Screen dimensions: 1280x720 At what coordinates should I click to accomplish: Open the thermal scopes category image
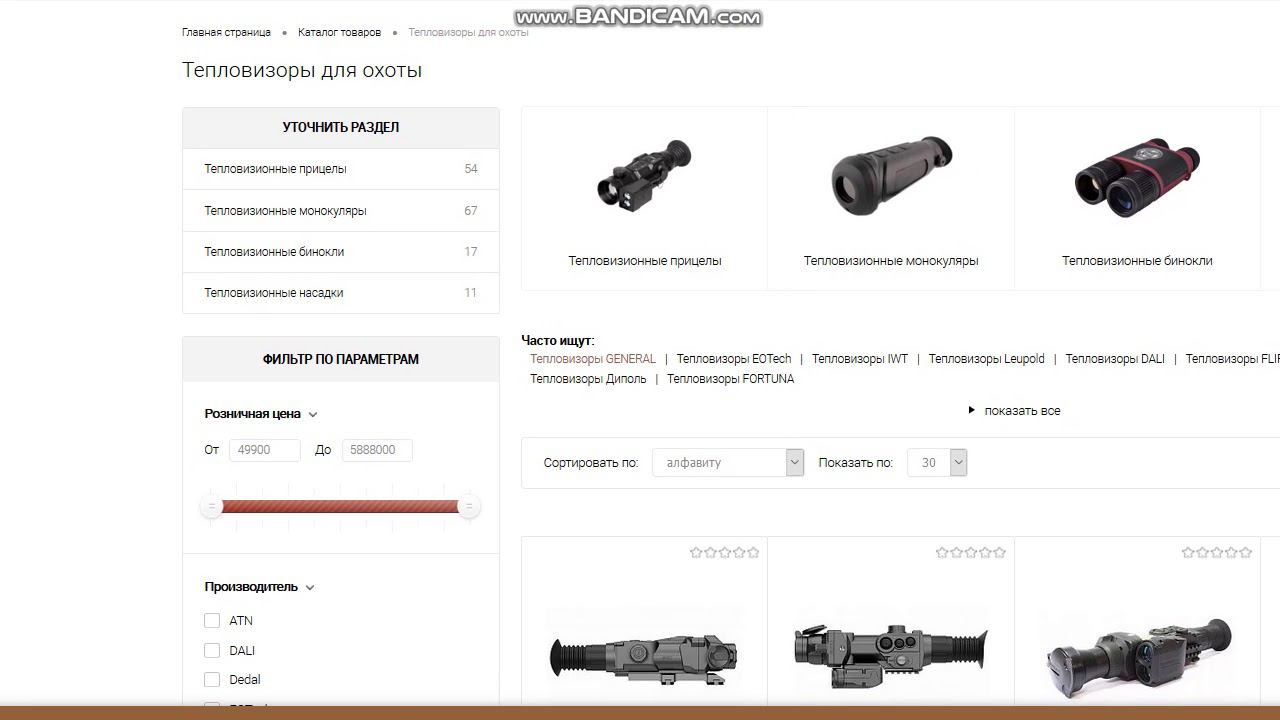coord(644,174)
